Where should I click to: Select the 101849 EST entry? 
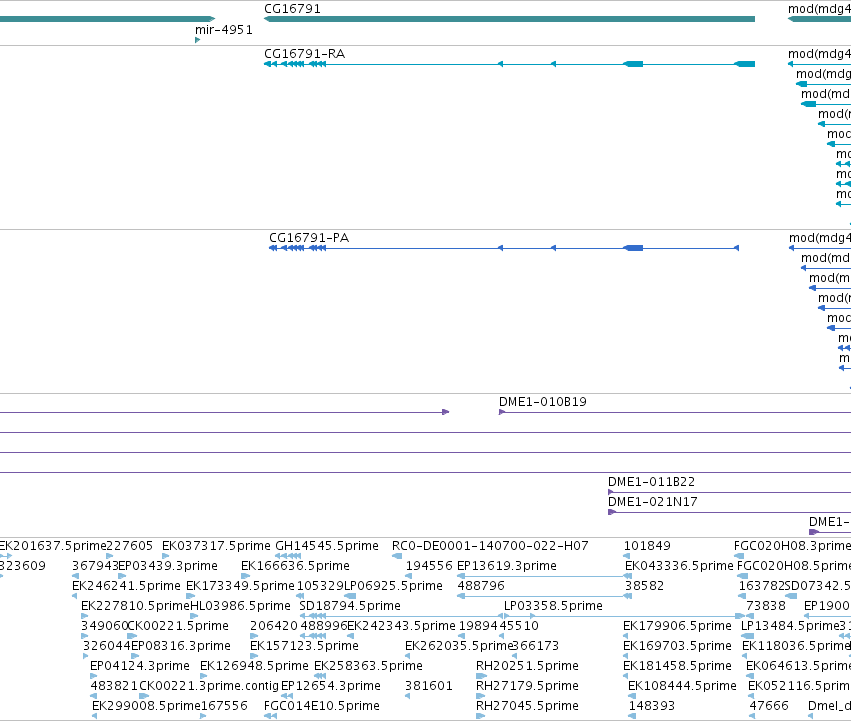(x=647, y=546)
